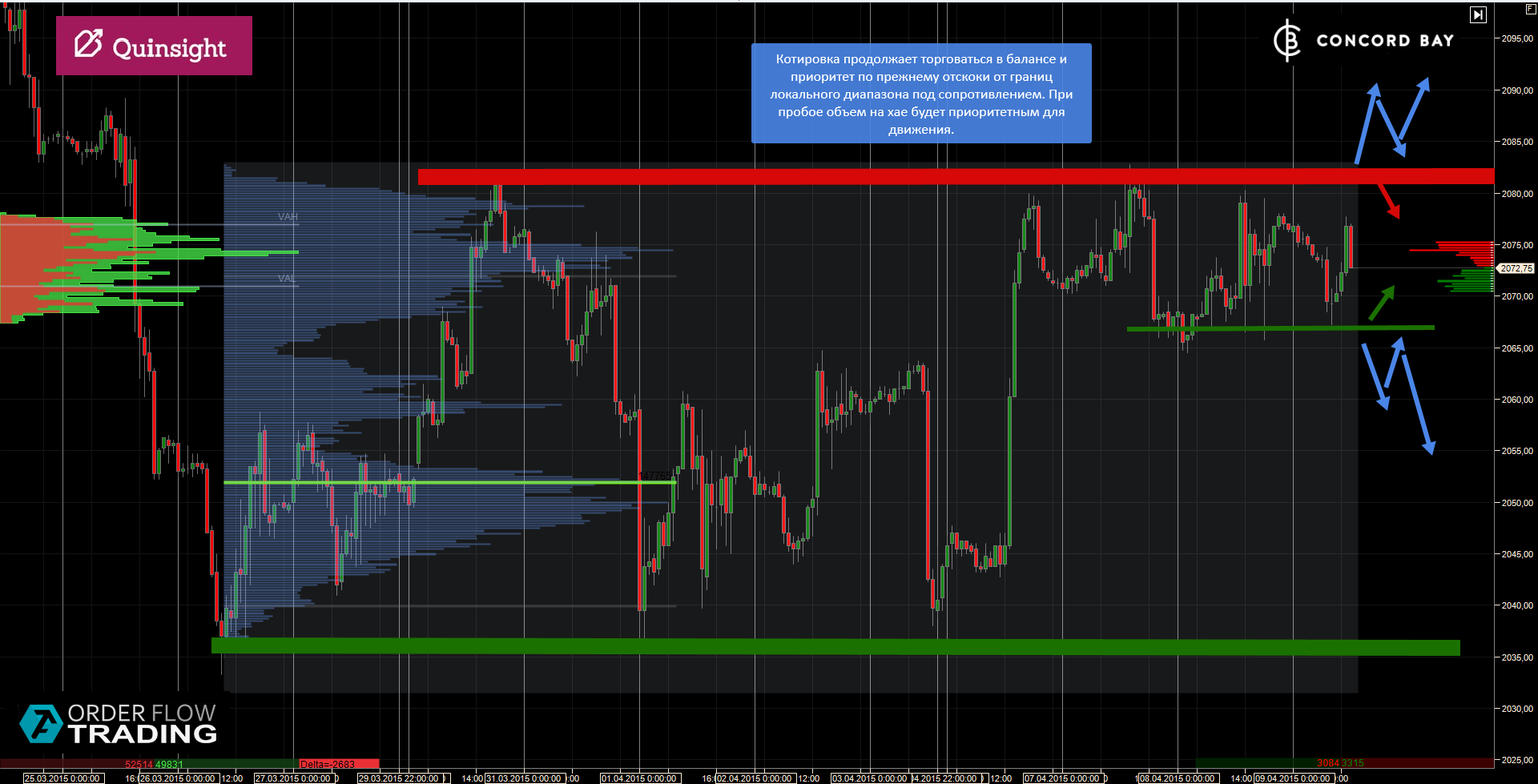Pick the 2040,00 price level label

[x=1517, y=605]
